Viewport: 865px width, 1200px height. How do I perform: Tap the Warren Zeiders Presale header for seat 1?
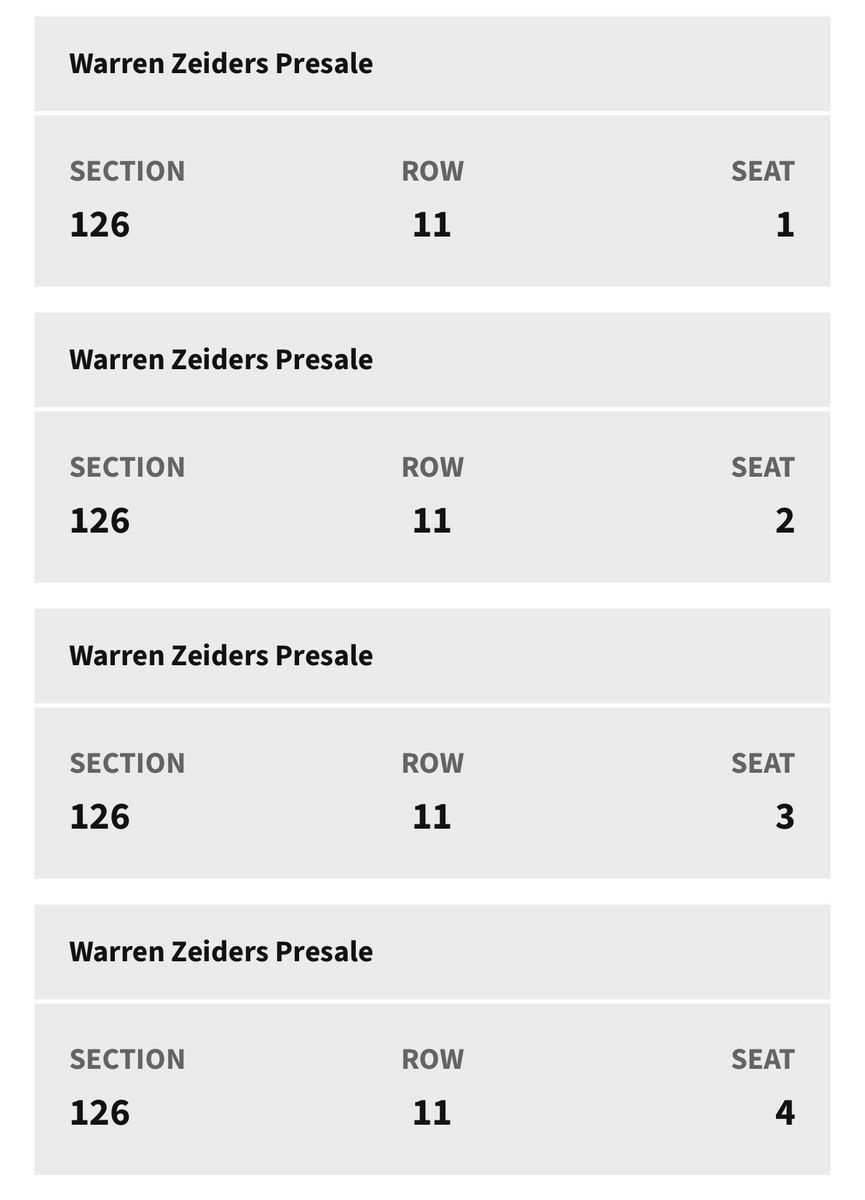[221, 64]
